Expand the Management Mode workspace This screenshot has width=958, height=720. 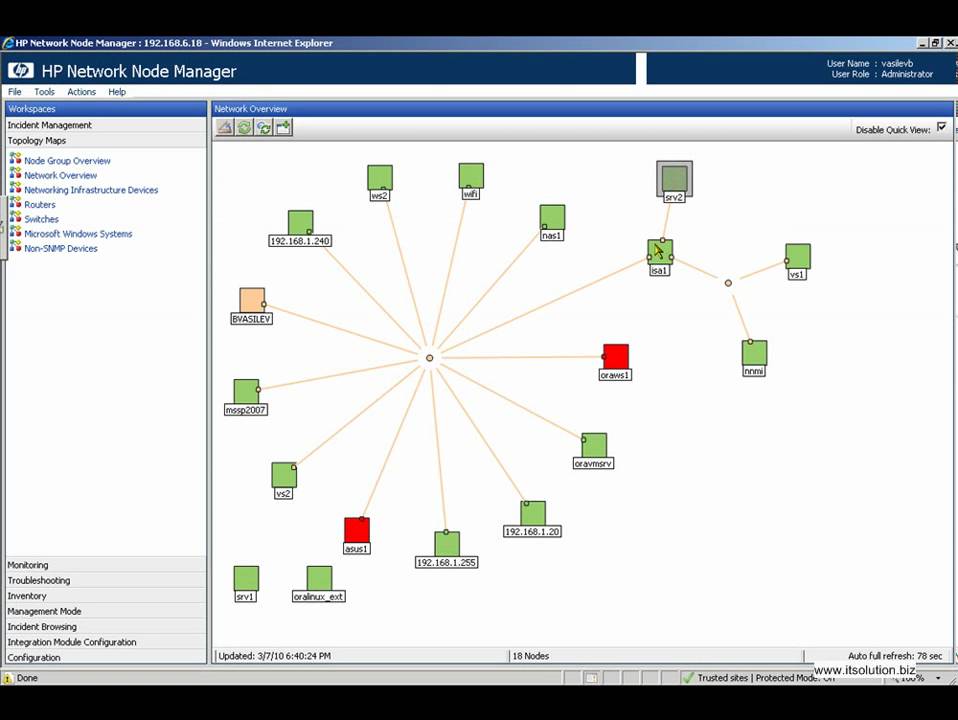[x=106, y=611]
